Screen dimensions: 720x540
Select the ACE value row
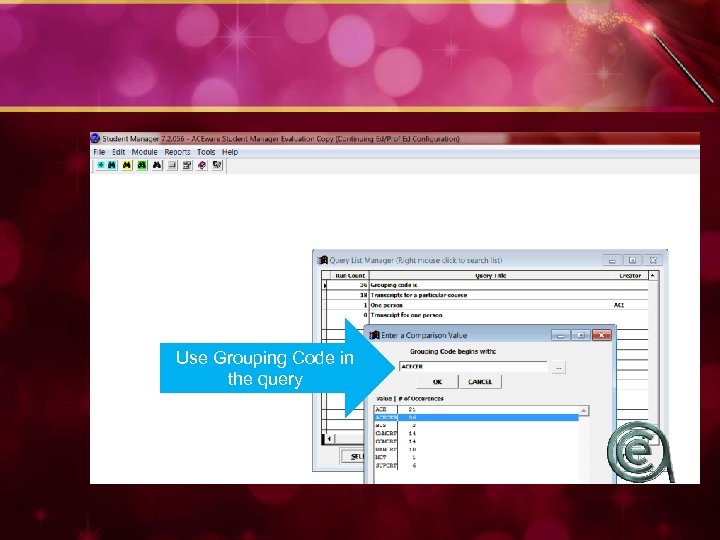476,409
